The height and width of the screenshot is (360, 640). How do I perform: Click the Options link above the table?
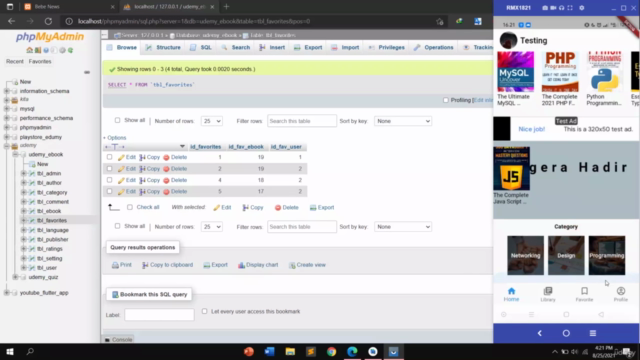(116, 138)
